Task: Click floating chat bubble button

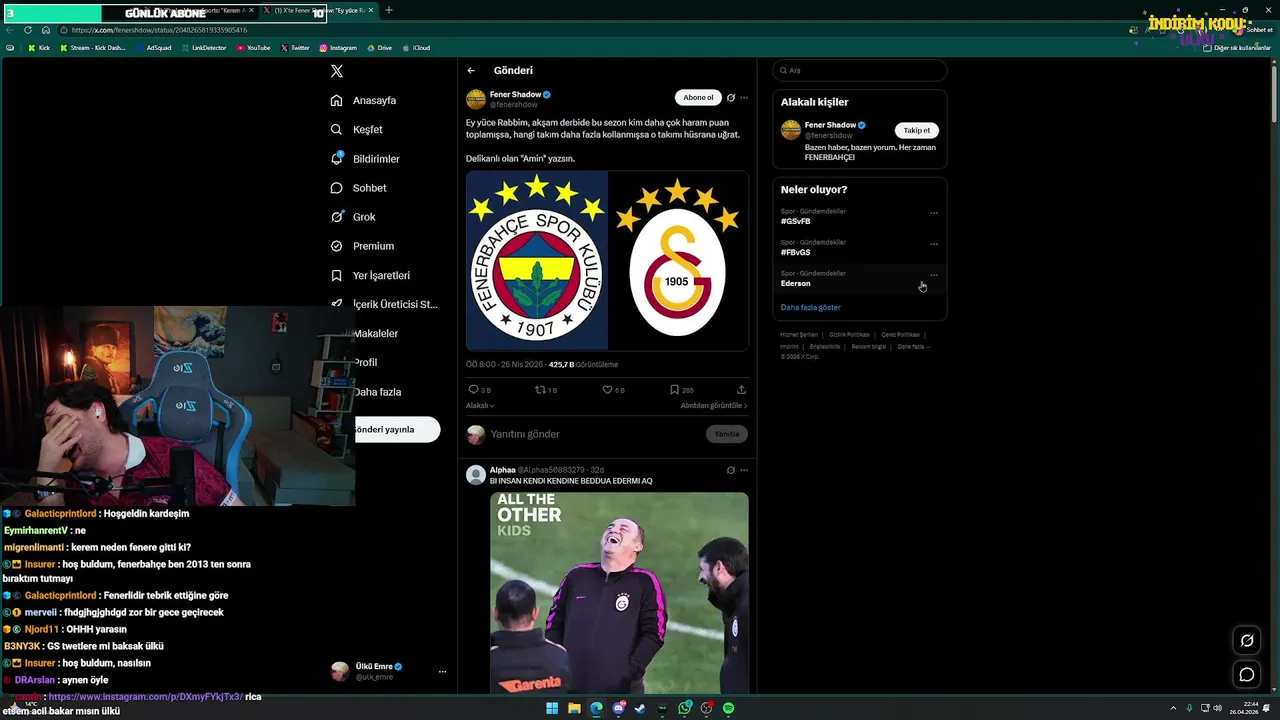Action: click(1247, 674)
